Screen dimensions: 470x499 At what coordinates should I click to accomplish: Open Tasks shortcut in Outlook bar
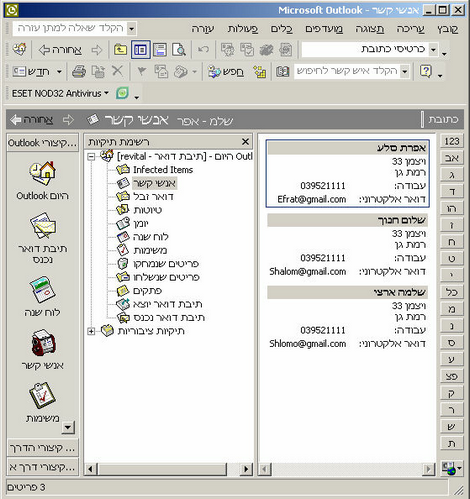[x=42, y=395]
